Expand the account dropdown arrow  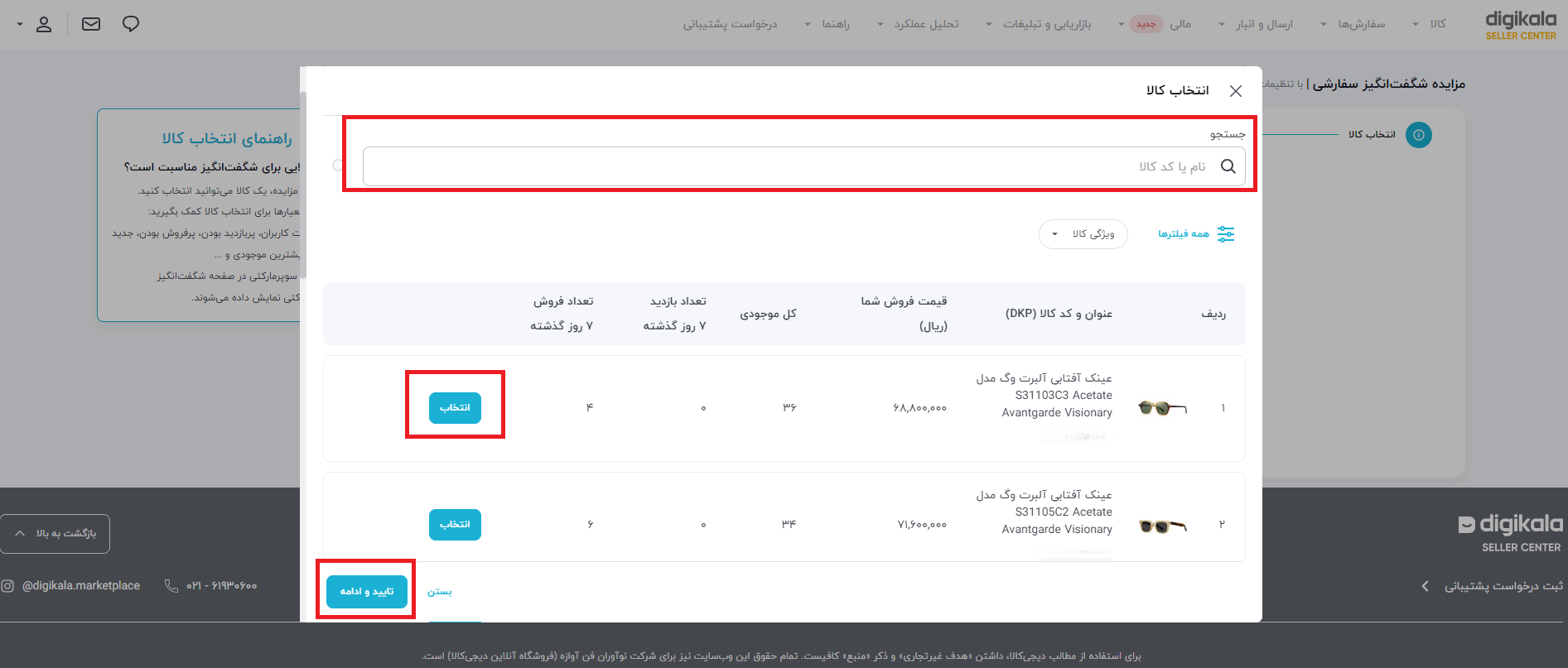pyautogui.click(x=20, y=24)
